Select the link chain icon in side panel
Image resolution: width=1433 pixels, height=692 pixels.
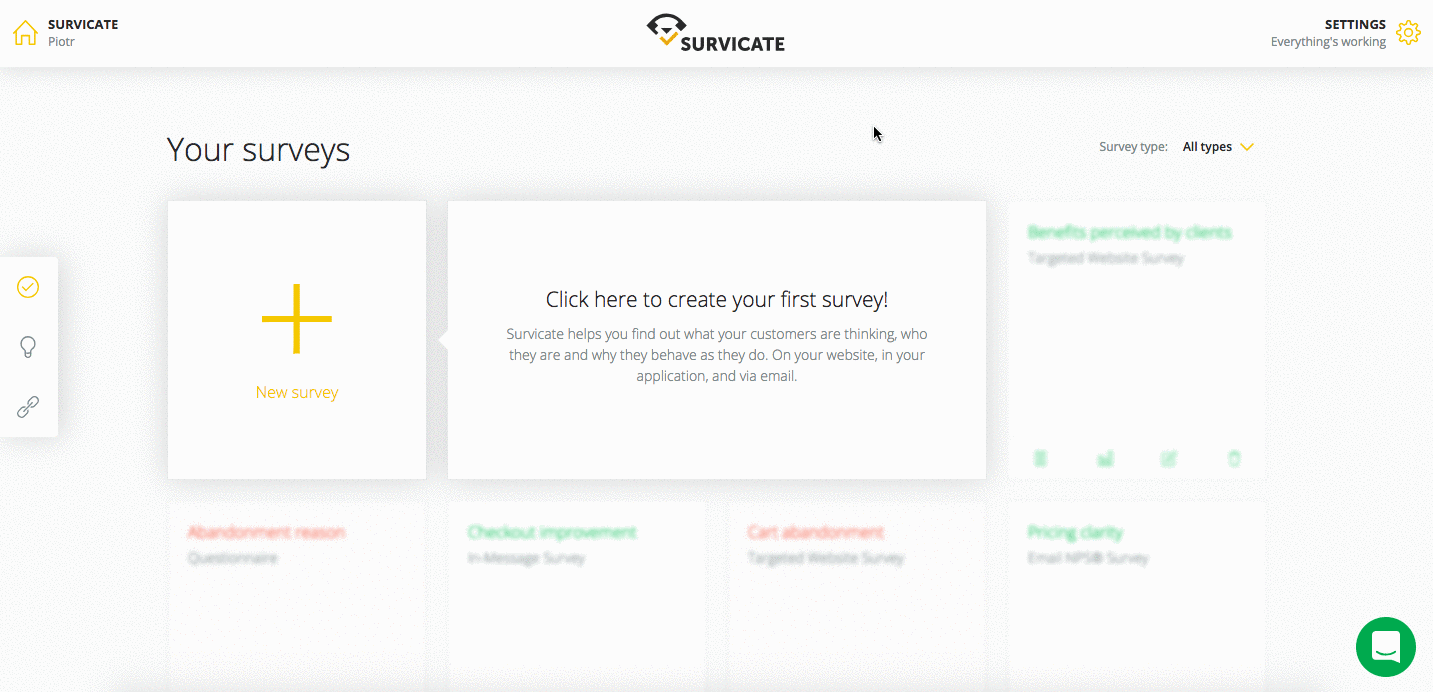coord(28,407)
